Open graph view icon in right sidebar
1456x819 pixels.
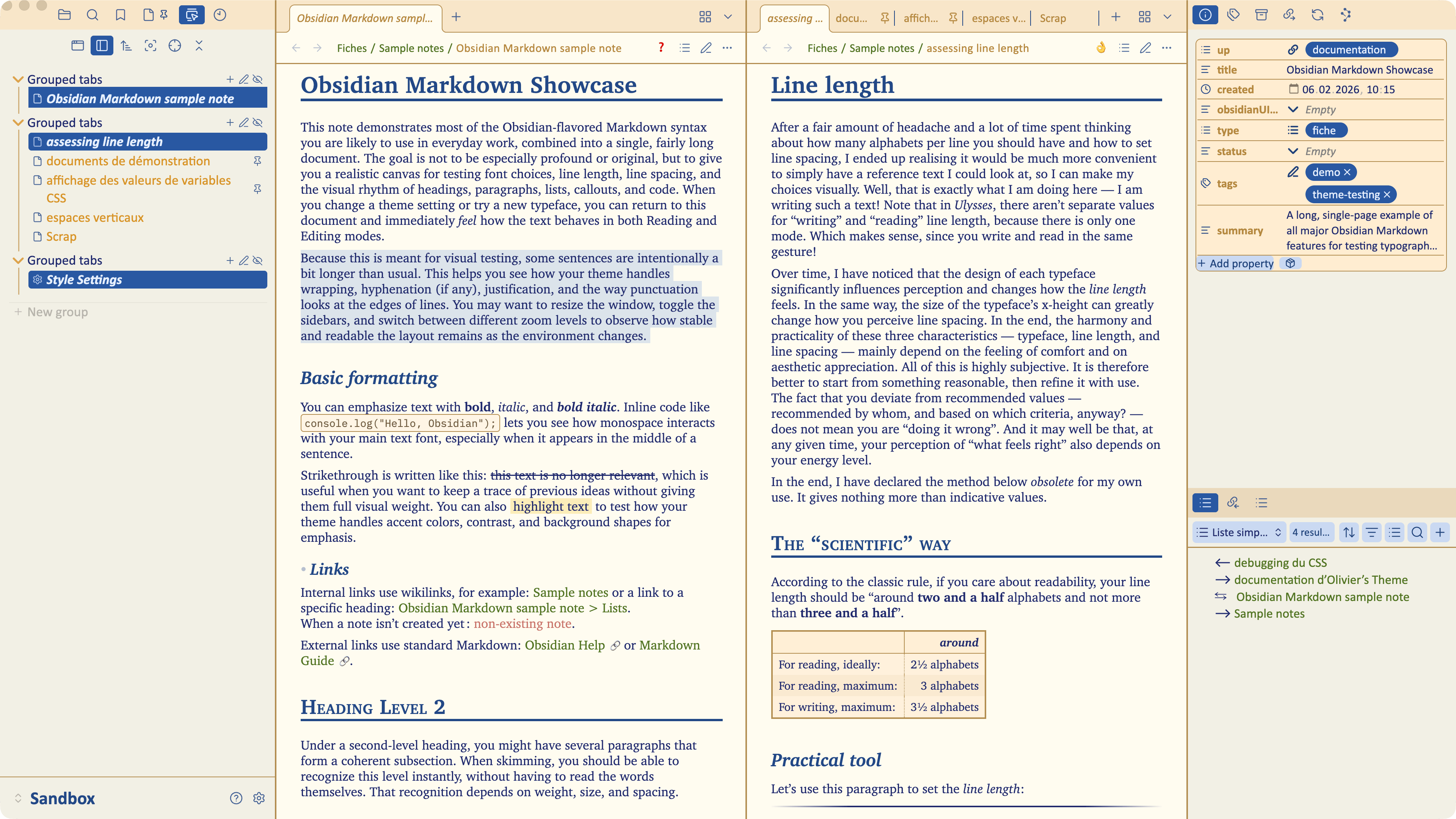(1346, 15)
